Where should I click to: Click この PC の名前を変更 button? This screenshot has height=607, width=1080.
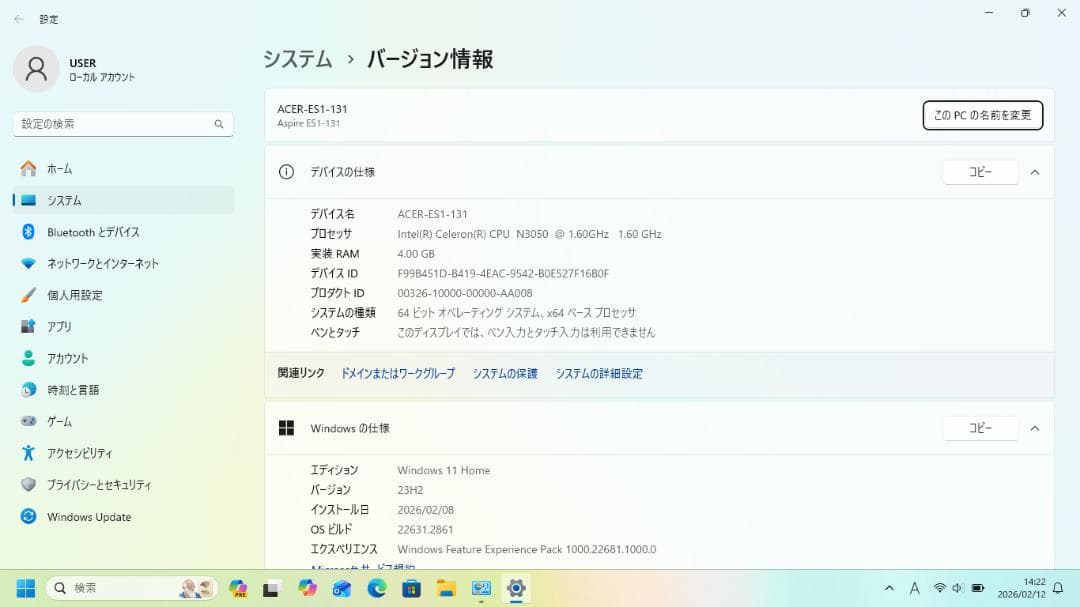982,115
